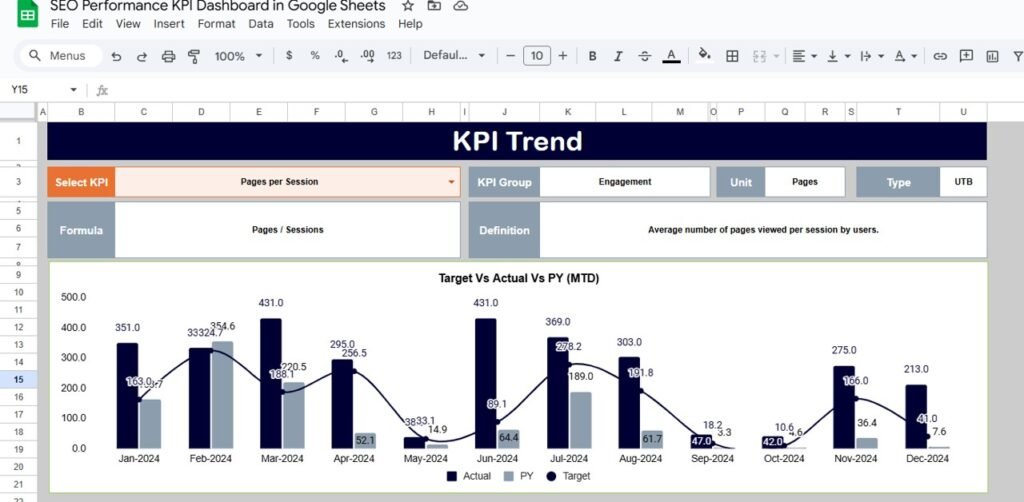The height and width of the screenshot is (502, 1024).
Task: Click the Undo icon in toolbar
Action: point(117,56)
